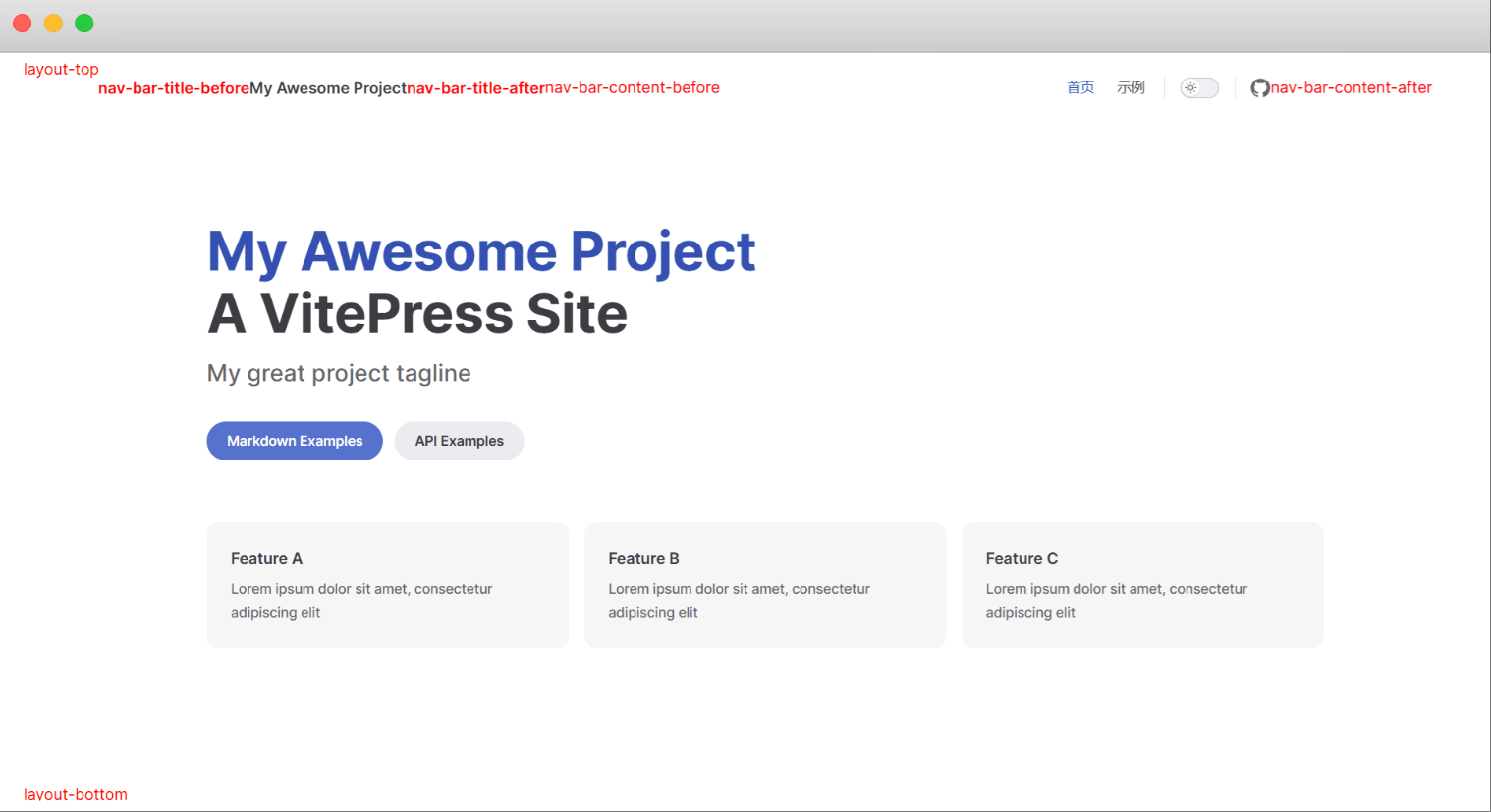Close the window with red button
Image resolution: width=1491 pixels, height=812 pixels.
[x=23, y=24]
